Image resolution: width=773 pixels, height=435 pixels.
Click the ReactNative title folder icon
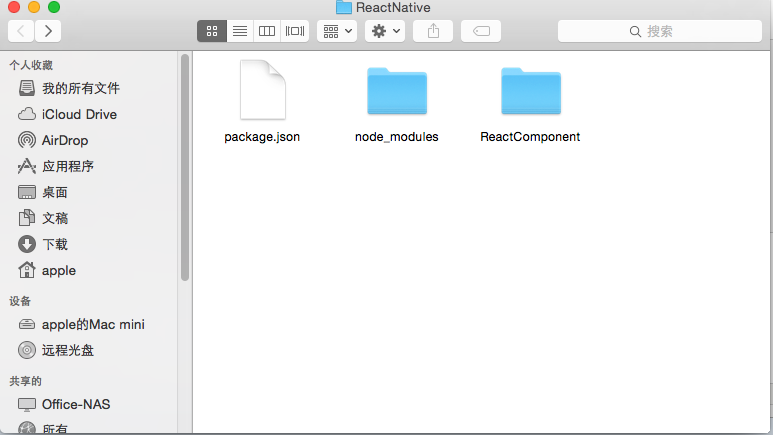coord(344,7)
